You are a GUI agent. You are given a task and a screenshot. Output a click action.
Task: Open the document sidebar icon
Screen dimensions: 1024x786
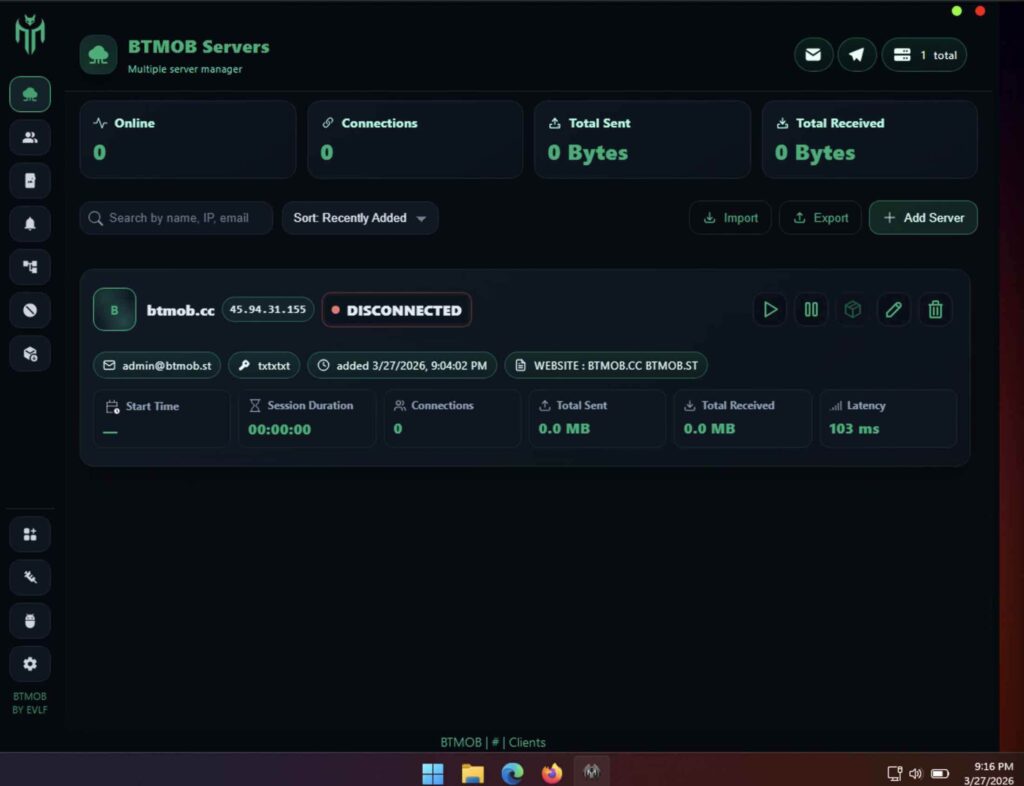30,181
